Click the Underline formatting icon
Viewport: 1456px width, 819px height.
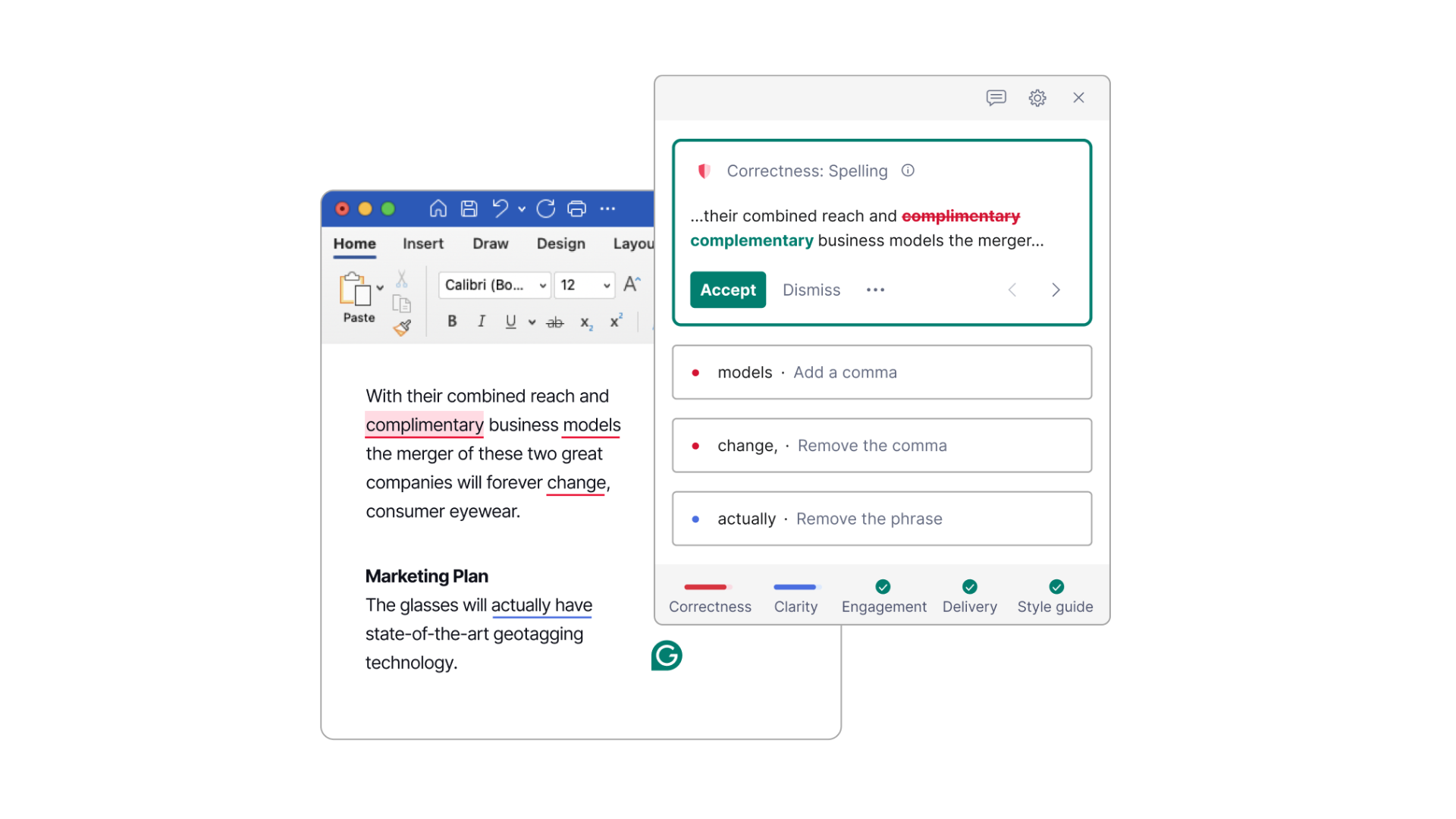point(508,322)
